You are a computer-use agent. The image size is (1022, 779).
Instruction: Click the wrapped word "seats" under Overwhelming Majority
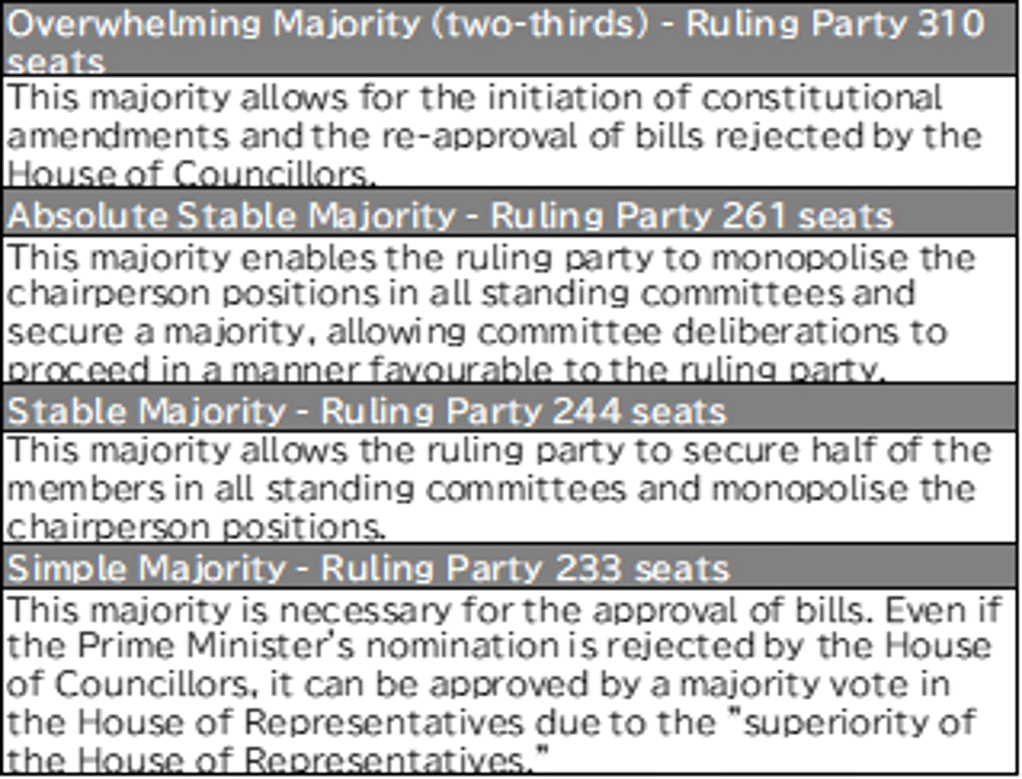point(55,62)
